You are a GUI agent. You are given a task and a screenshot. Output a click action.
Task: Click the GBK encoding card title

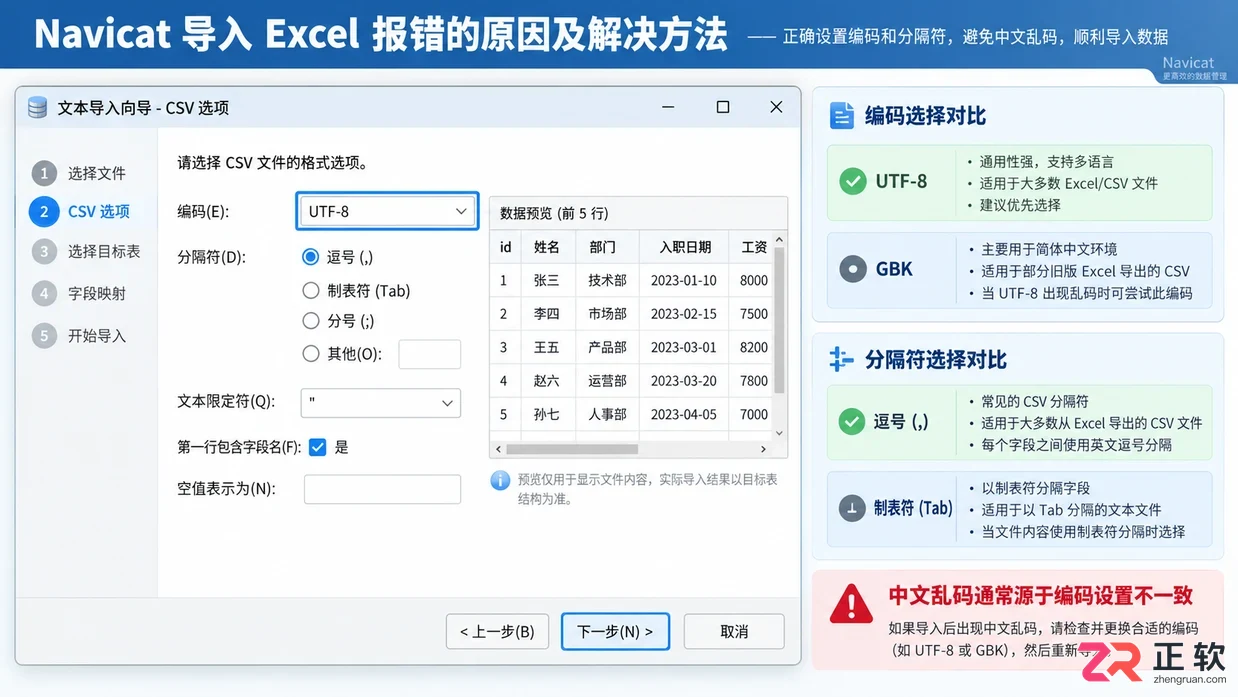click(894, 269)
